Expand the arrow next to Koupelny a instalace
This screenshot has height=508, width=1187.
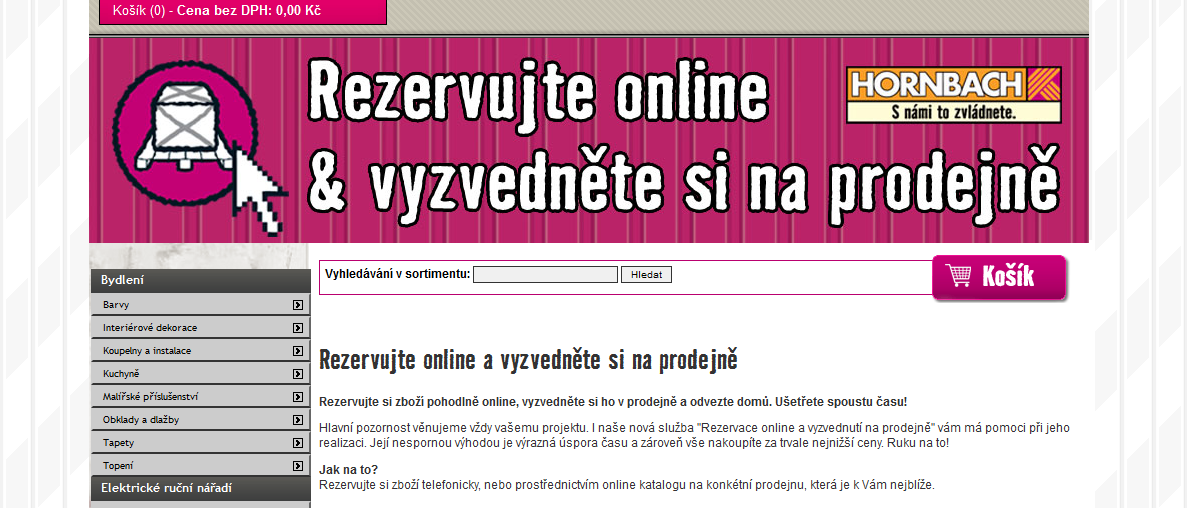tap(298, 351)
